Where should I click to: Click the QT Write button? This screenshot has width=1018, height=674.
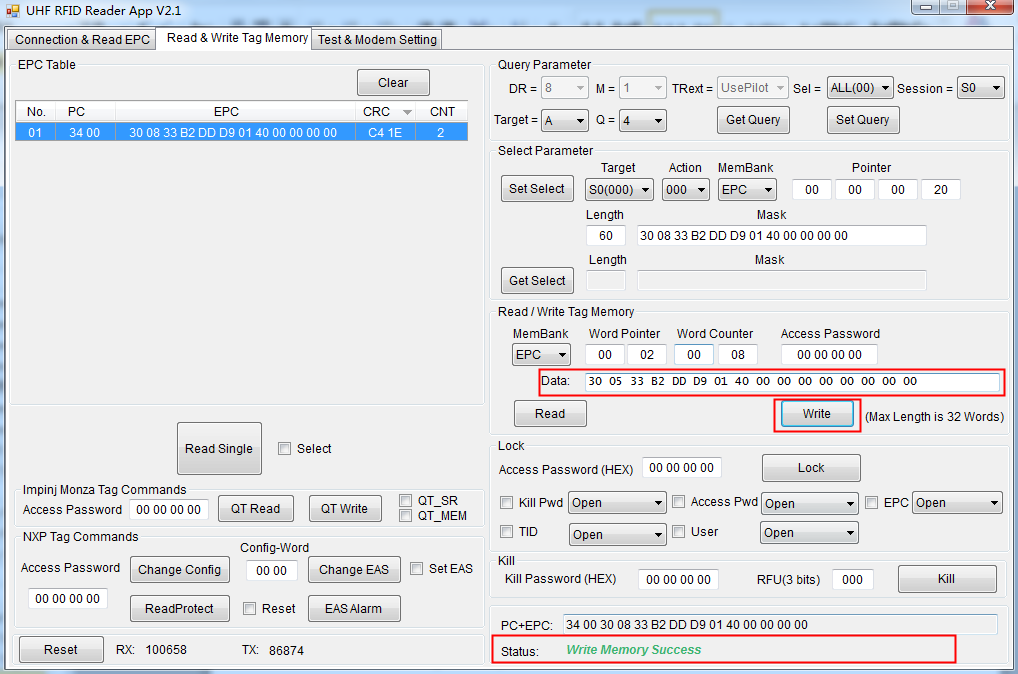click(344, 509)
